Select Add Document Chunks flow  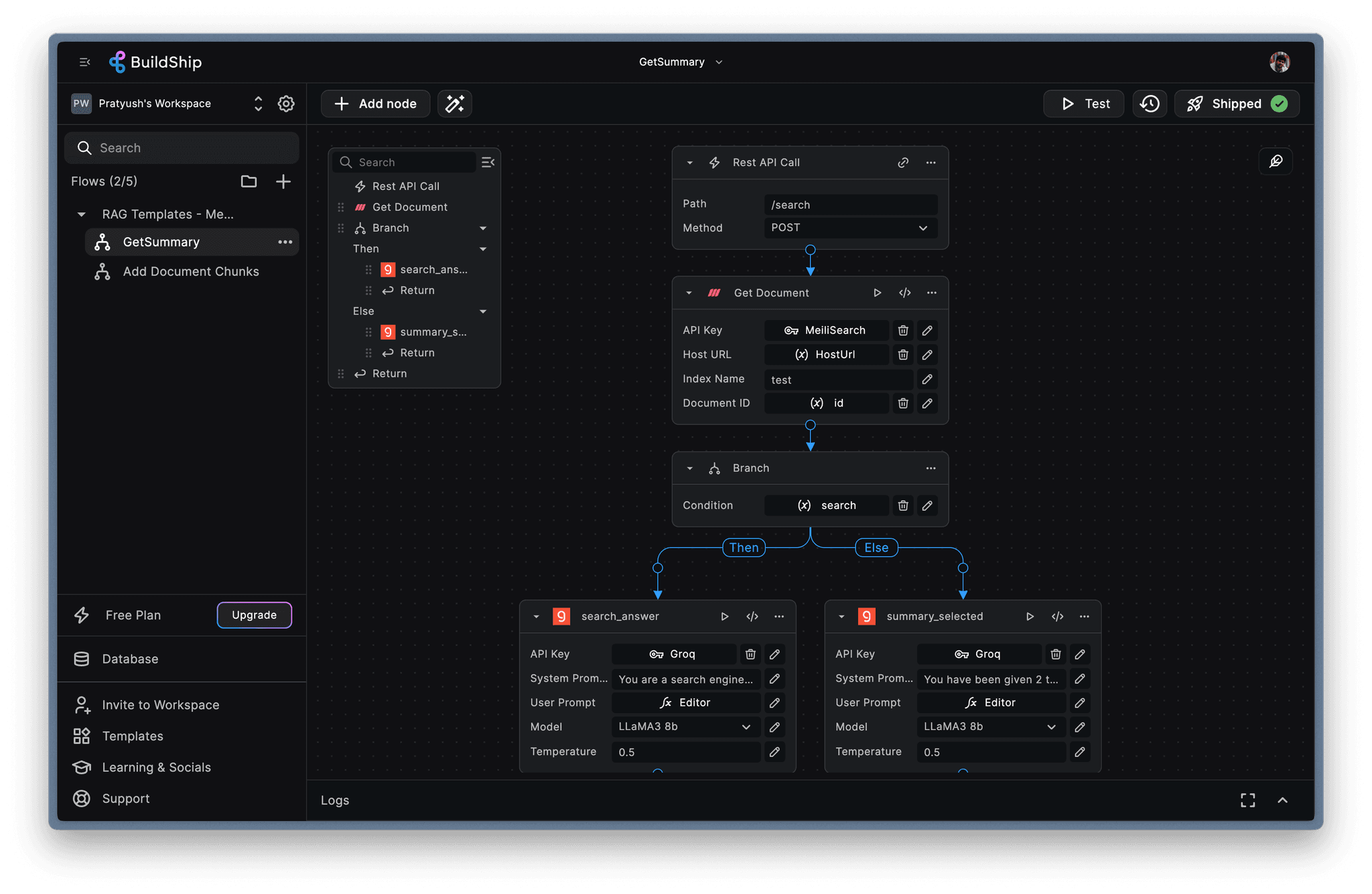click(x=192, y=271)
